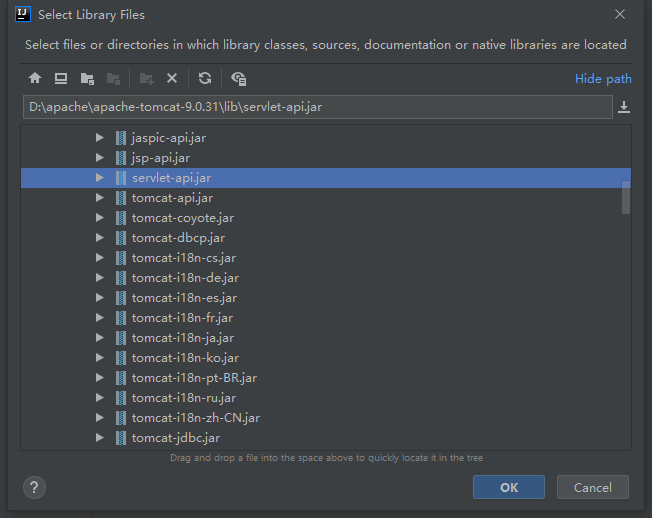
Task: Click jar icon of tomcat-dbcp.jar
Action: (x=121, y=237)
